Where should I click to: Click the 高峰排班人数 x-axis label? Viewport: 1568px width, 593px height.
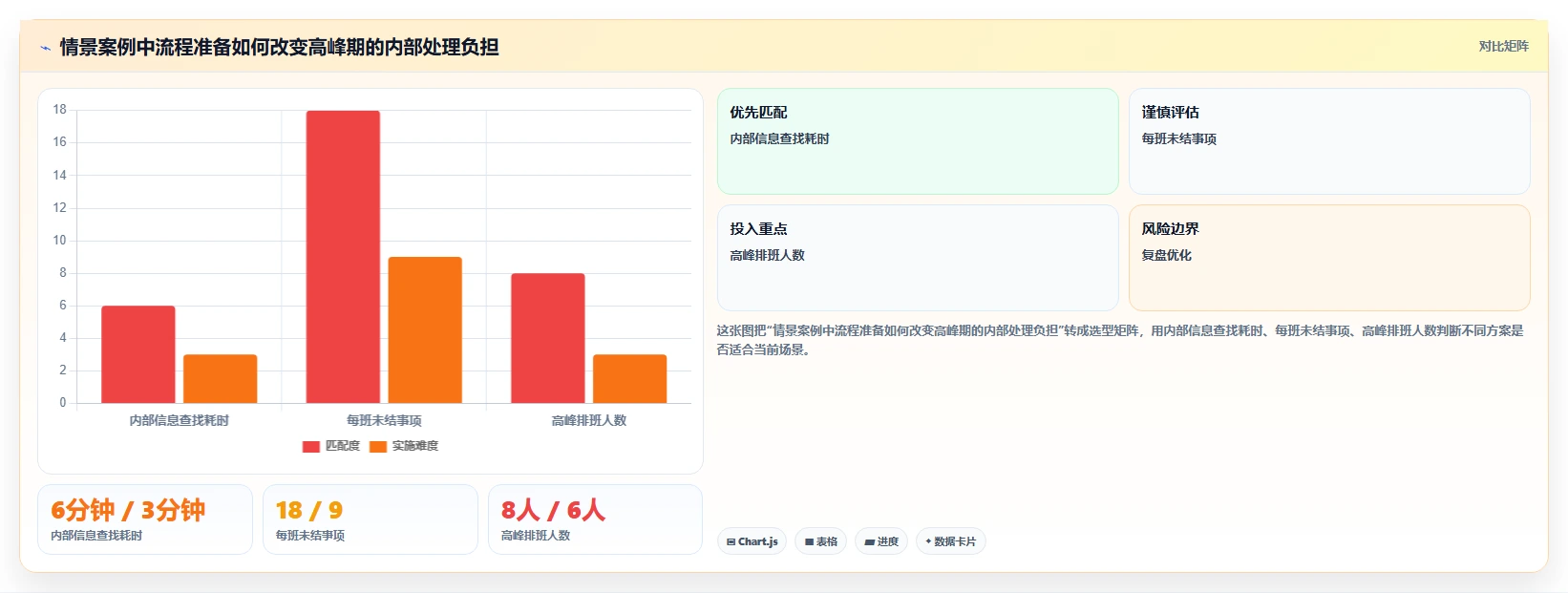click(589, 420)
